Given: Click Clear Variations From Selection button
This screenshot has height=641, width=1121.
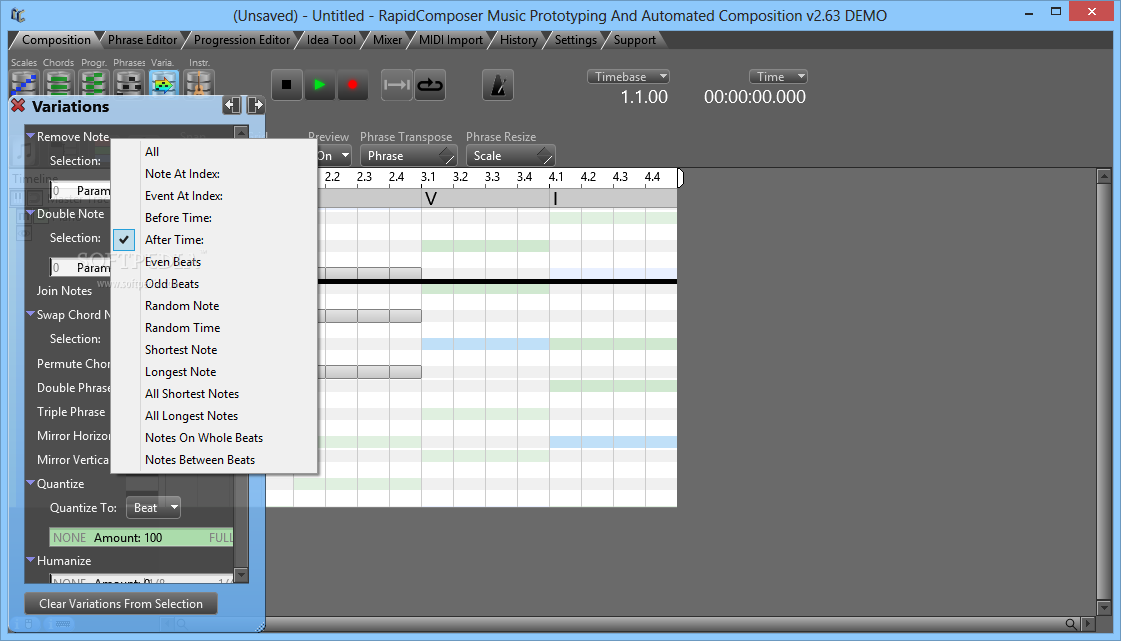Looking at the screenshot, I should (x=121, y=604).
